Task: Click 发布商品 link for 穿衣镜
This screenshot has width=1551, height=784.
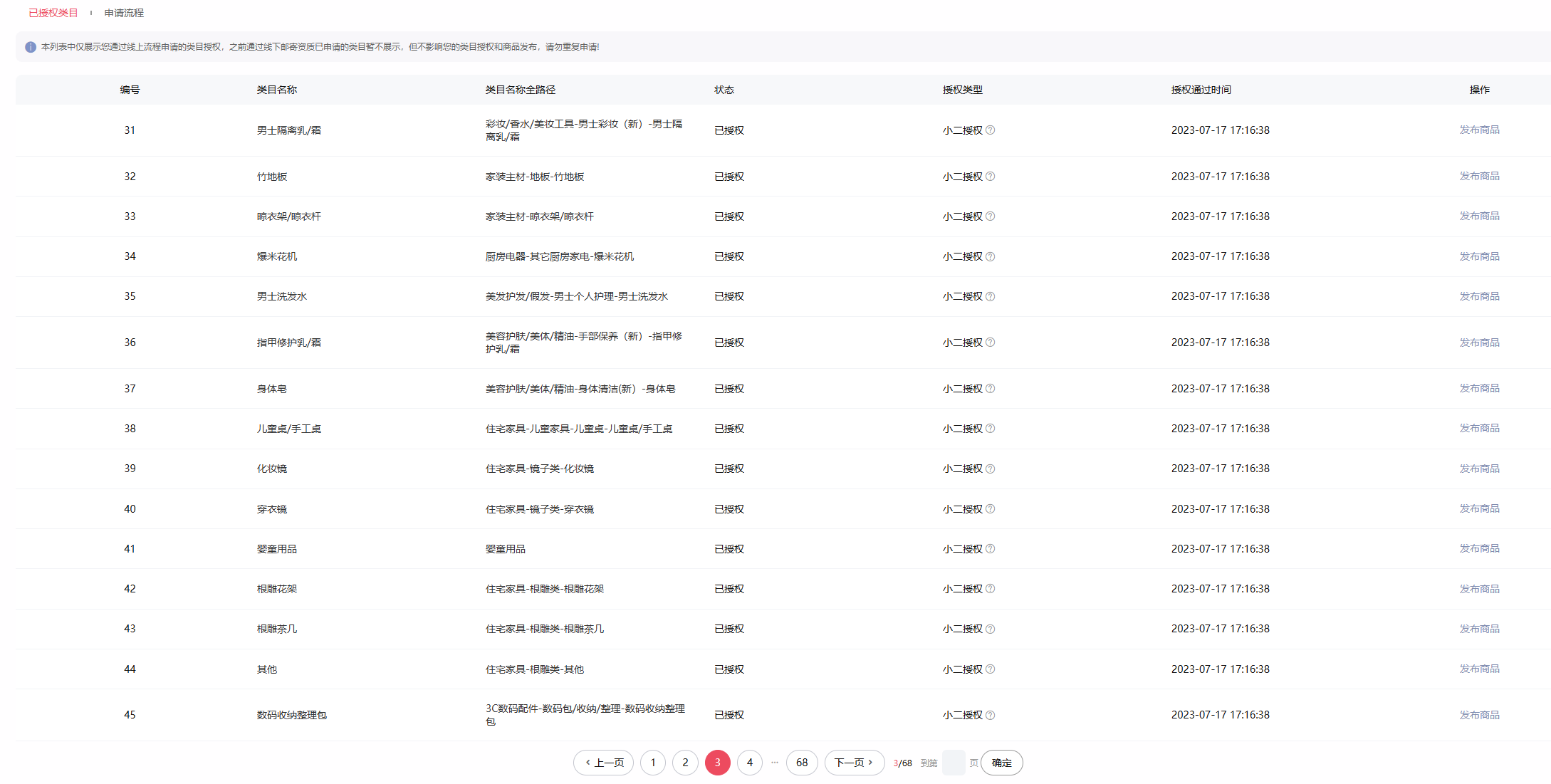Action: tap(1479, 508)
